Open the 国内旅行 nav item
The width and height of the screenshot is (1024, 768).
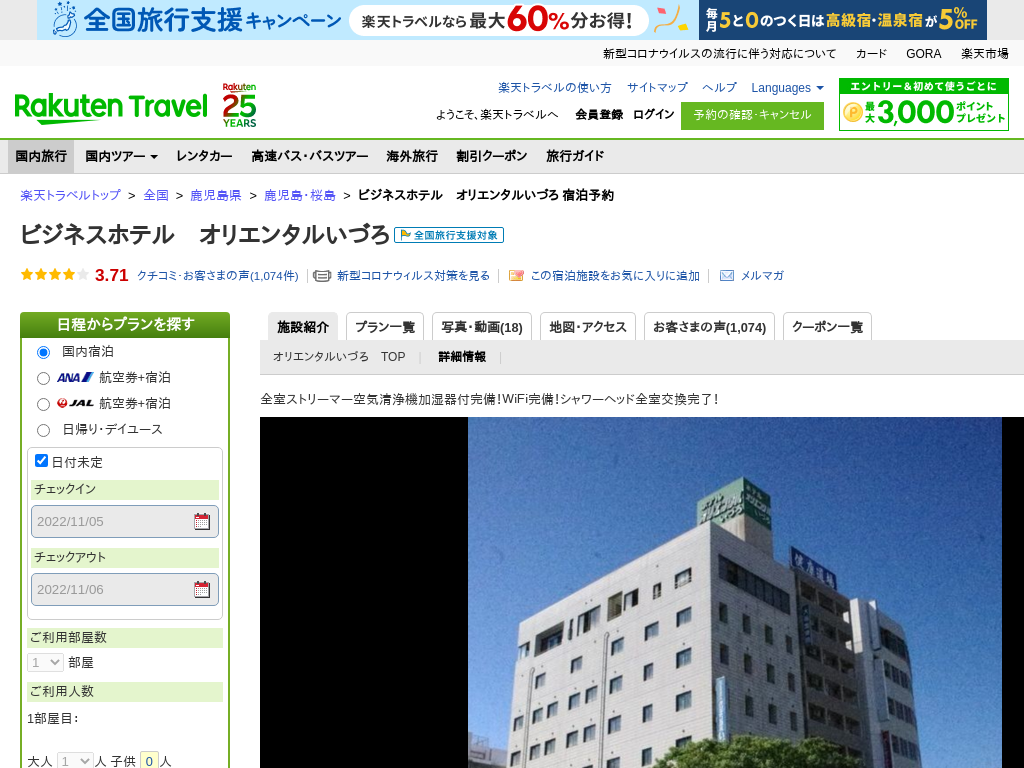[x=41, y=156]
